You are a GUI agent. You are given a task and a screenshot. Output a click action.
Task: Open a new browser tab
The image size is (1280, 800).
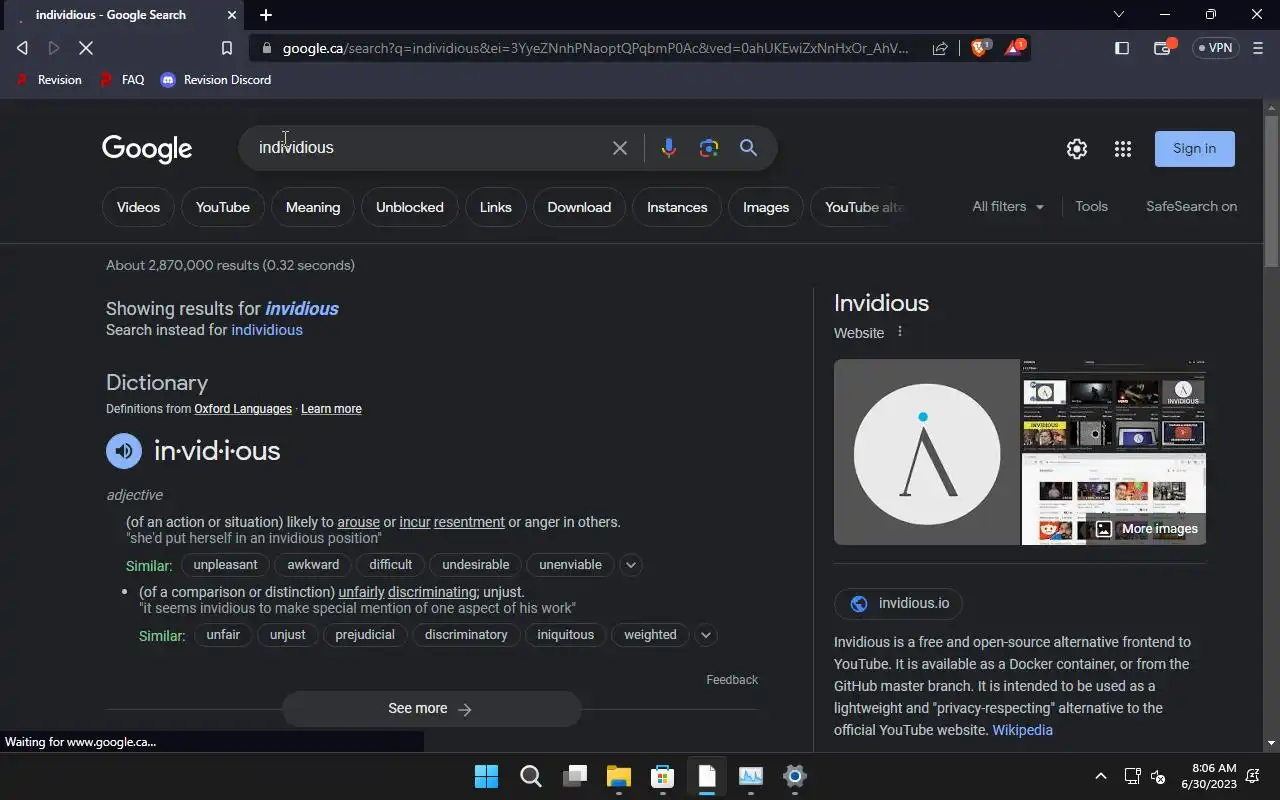(x=266, y=15)
